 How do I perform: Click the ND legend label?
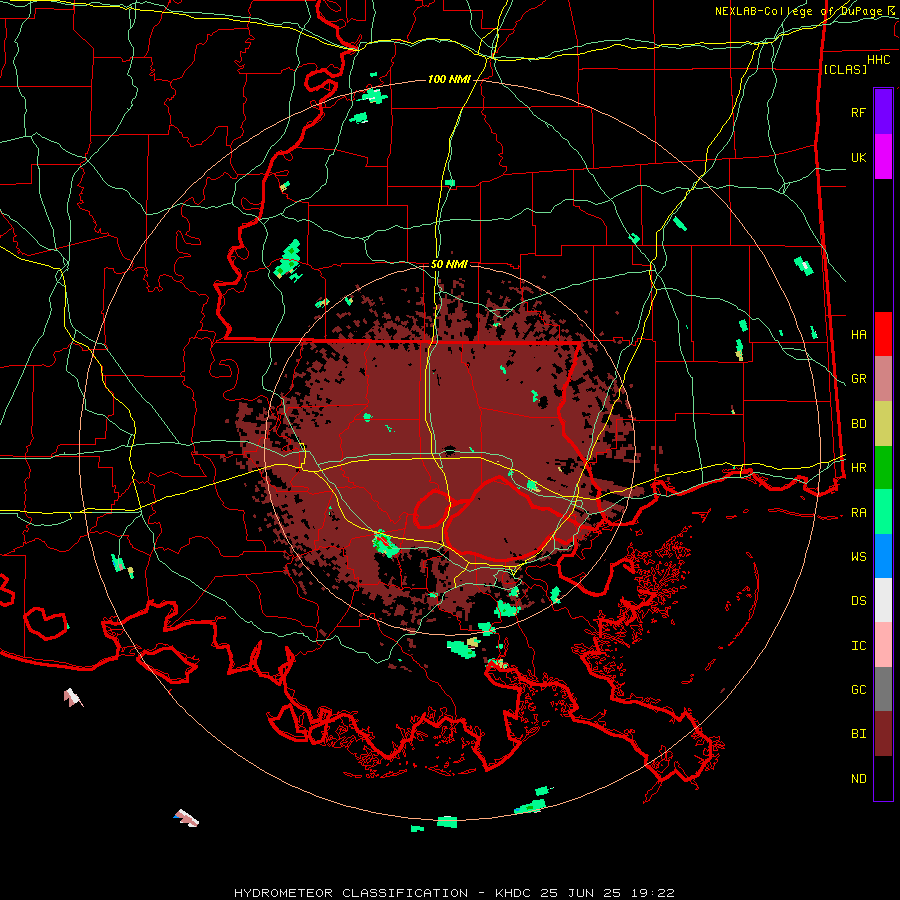(859, 779)
